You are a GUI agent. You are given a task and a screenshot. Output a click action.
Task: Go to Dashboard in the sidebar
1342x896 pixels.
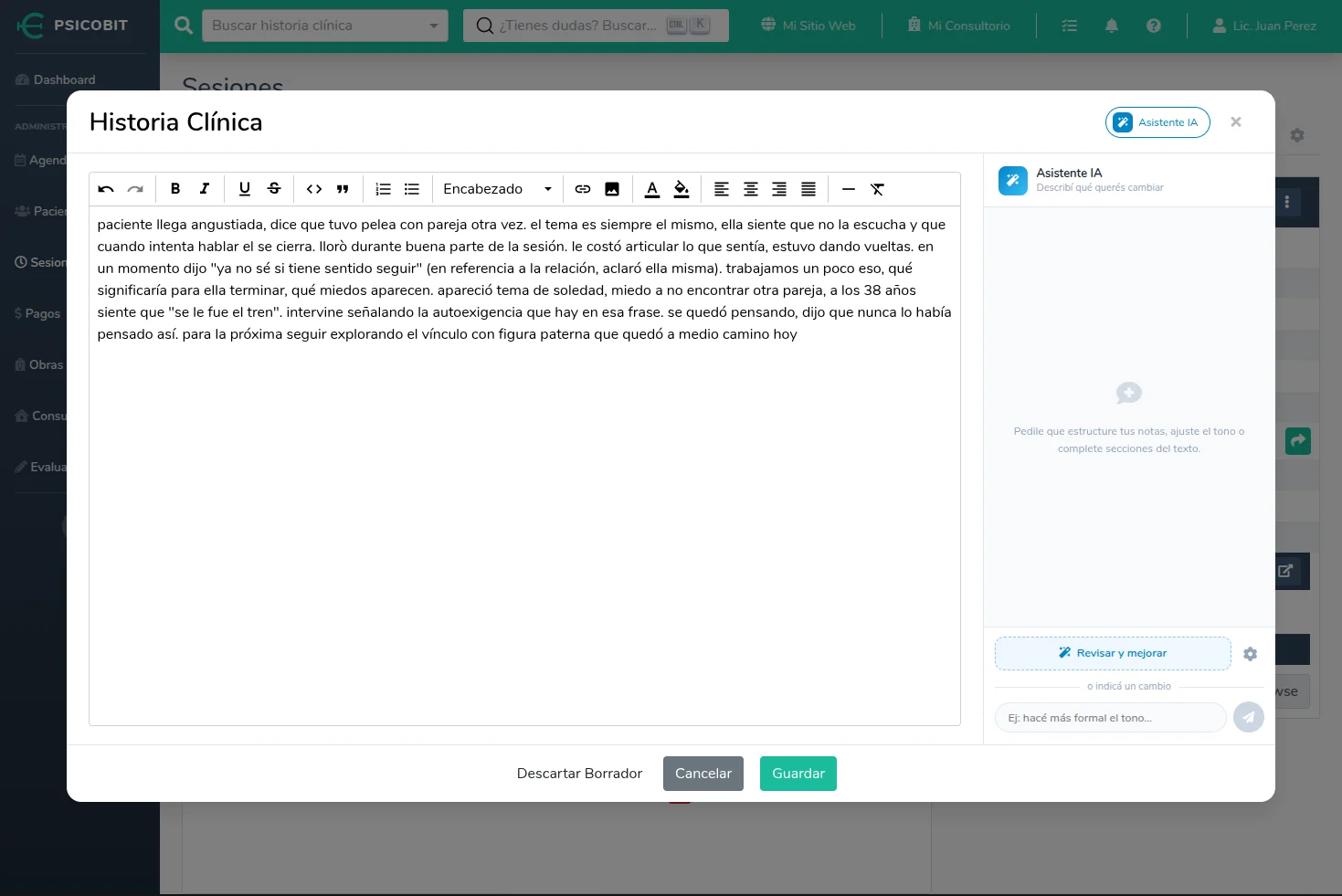click(x=56, y=79)
